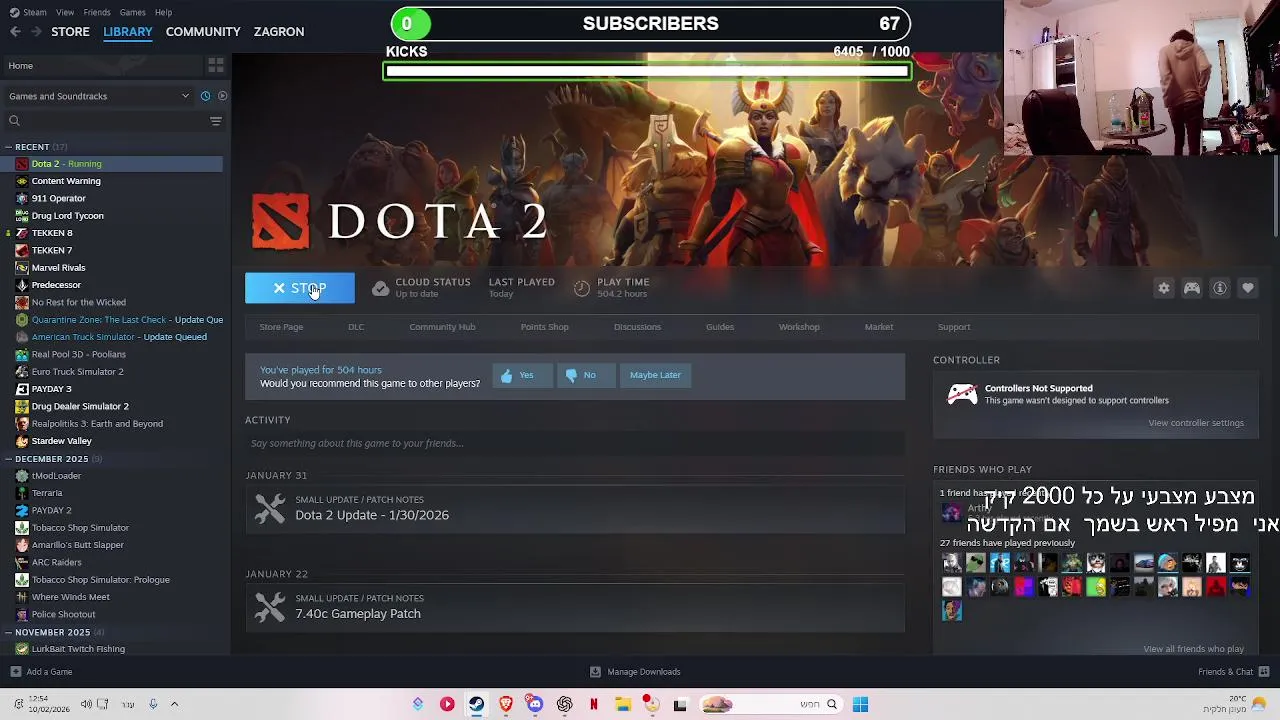Open the Games menu

click(x=132, y=12)
